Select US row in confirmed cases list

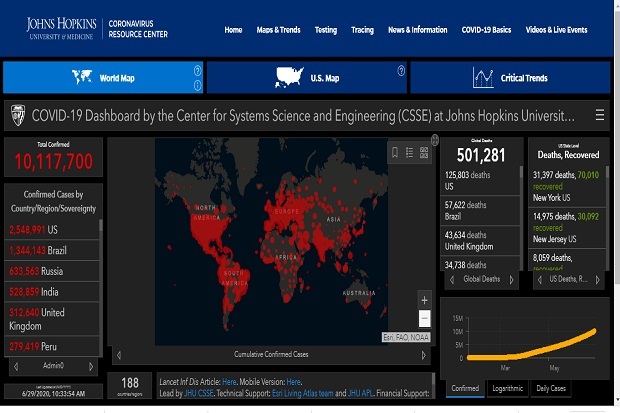pyautogui.click(x=52, y=229)
